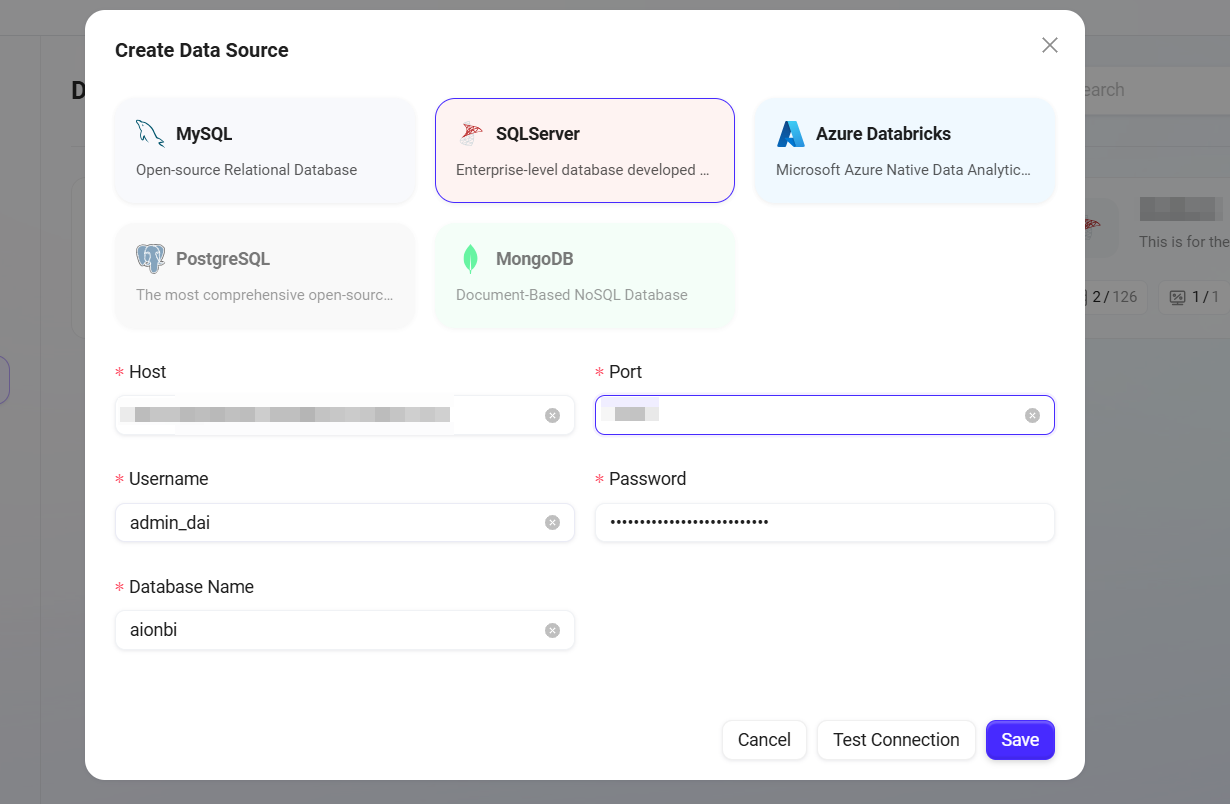
Task: Click the Azure Databricks logo icon
Action: 790,134
